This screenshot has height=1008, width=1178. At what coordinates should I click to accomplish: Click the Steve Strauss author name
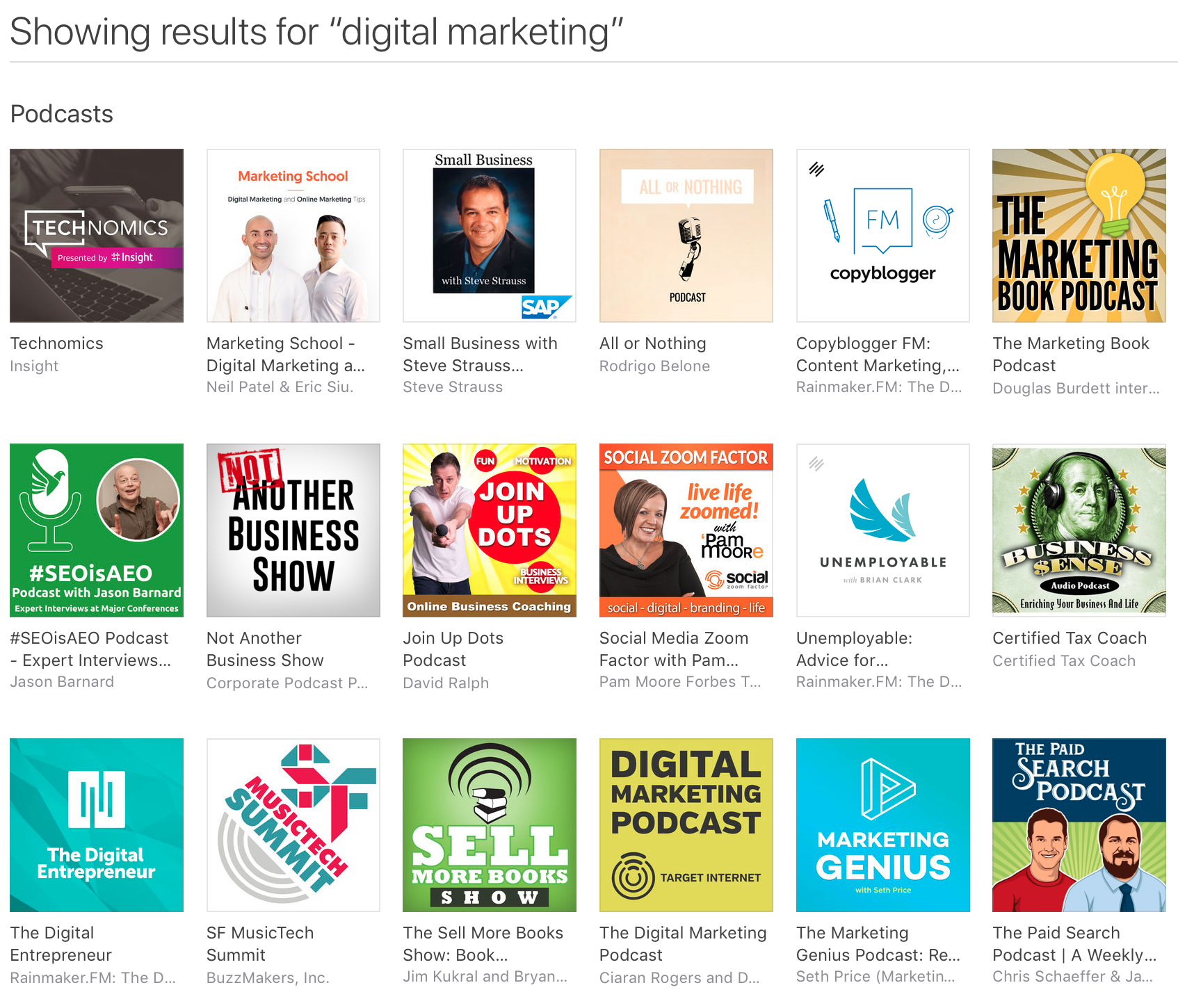[453, 387]
